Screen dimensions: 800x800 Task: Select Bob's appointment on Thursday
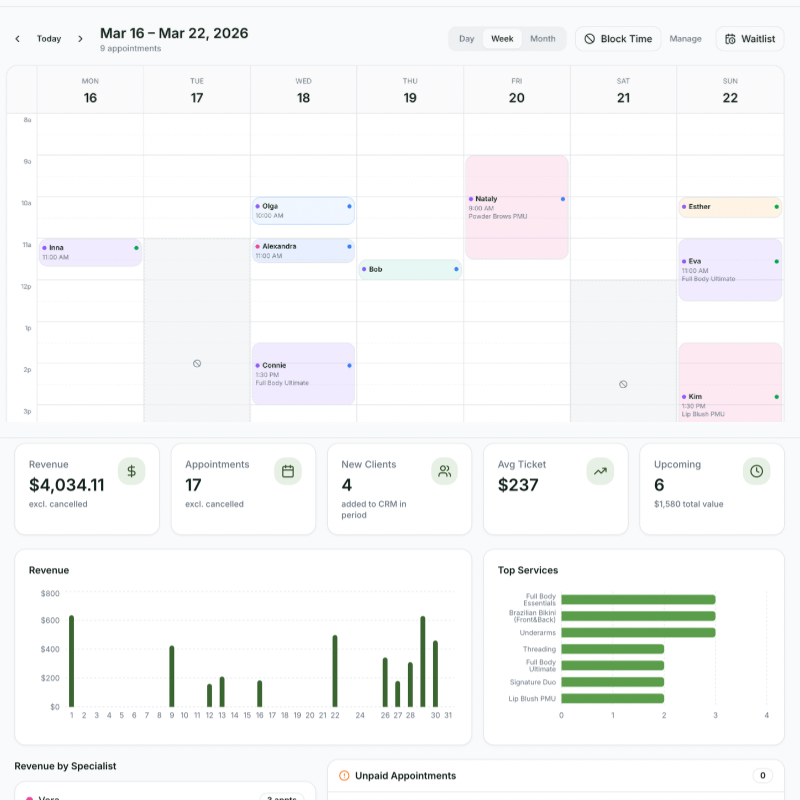click(410, 269)
